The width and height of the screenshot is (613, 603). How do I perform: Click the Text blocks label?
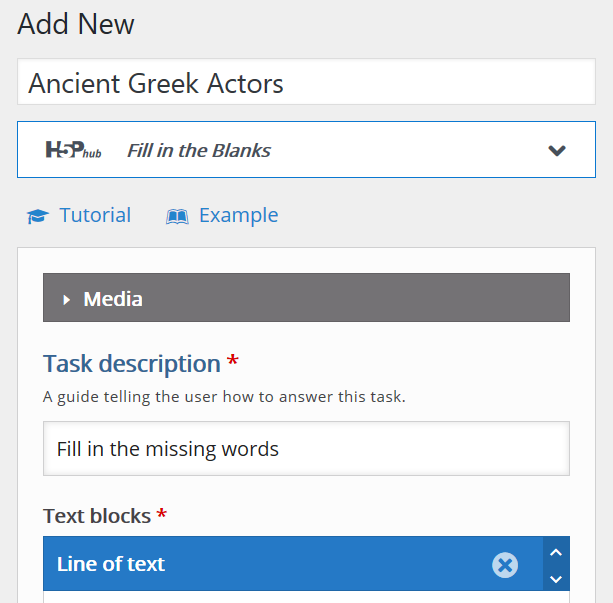click(97, 516)
